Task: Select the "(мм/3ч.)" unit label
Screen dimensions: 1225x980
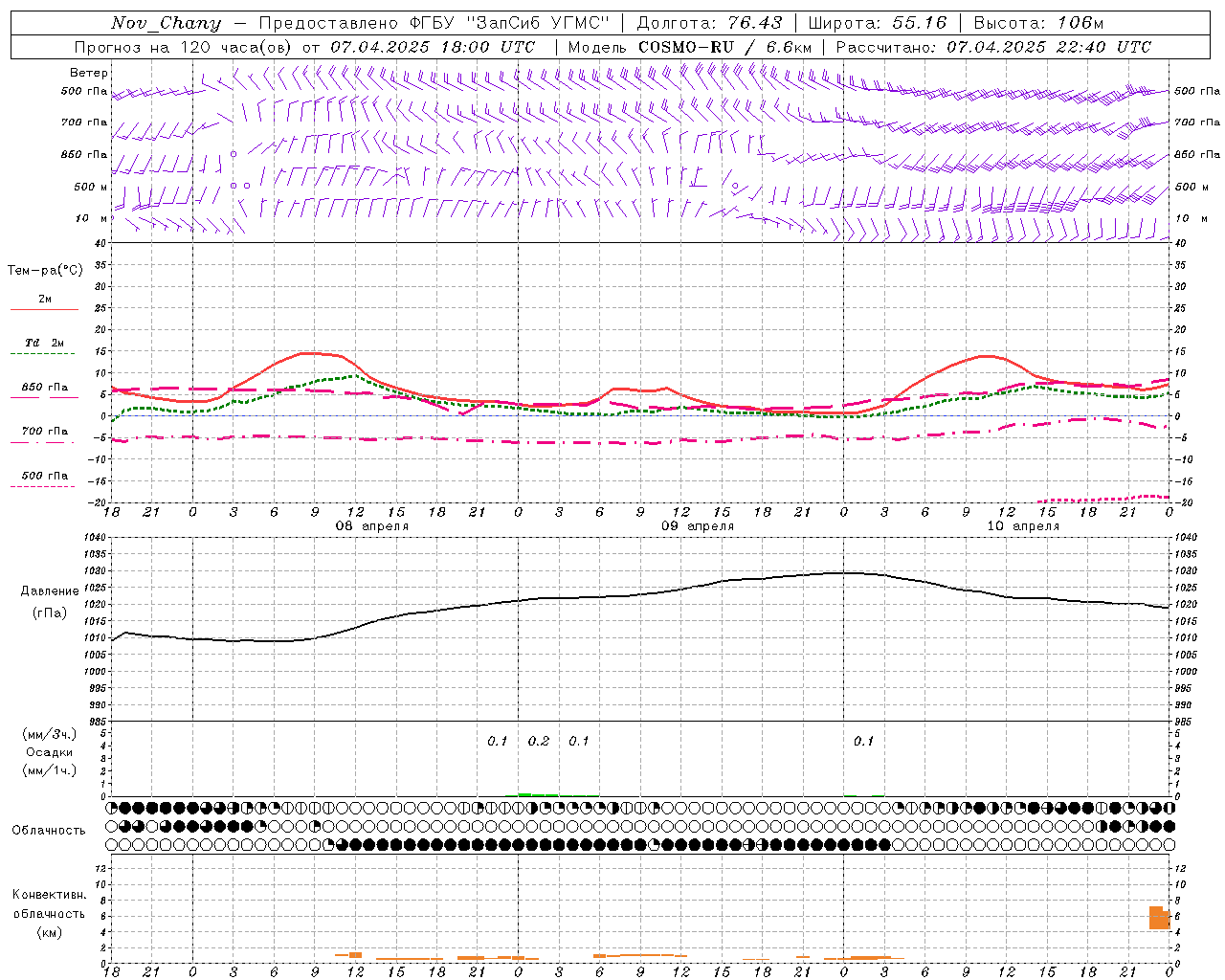Action: pyautogui.click(x=50, y=735)
